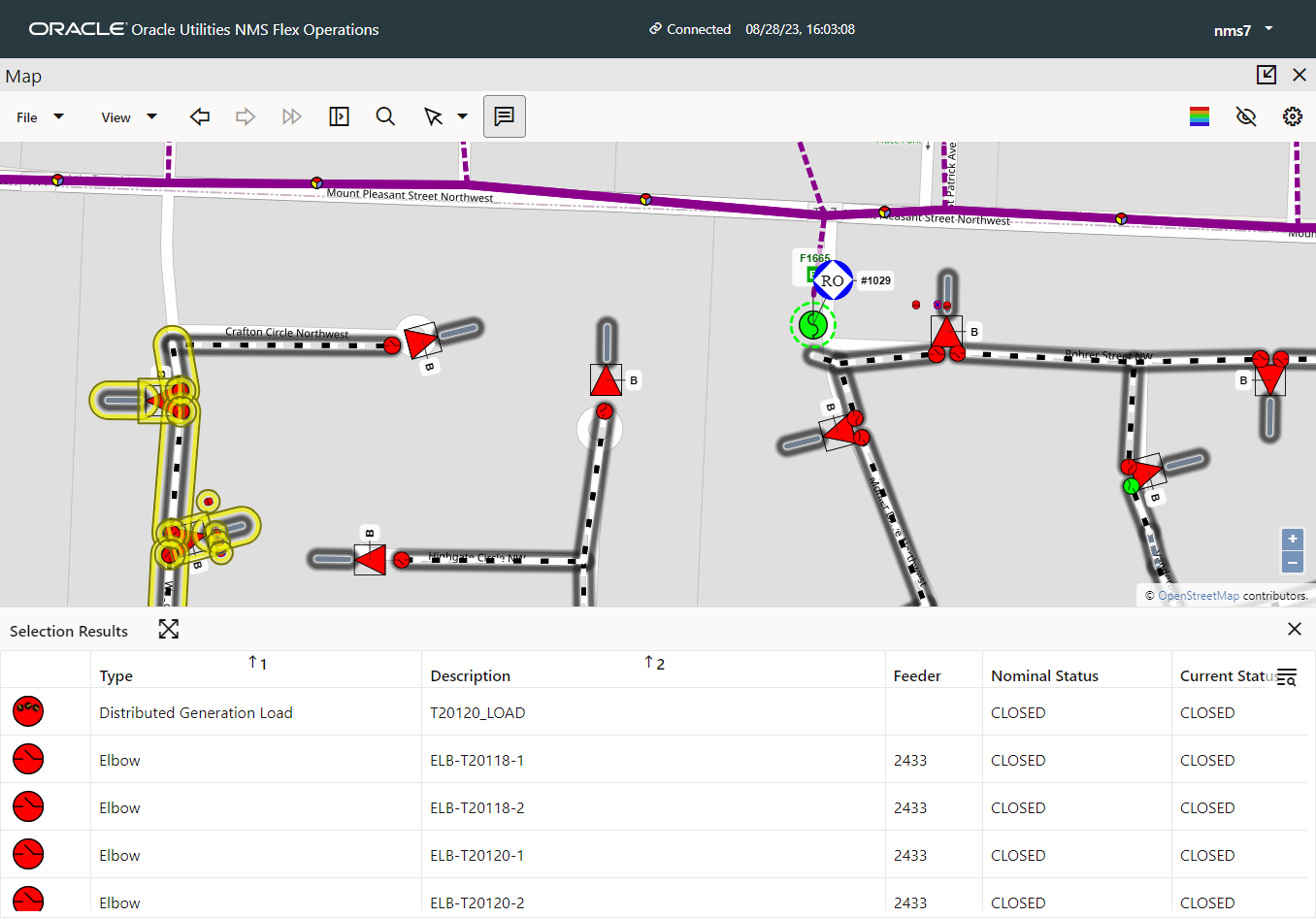The image size is (1316, 918).
Task: Click the Distributed Generation Load row icon
Action: pyautogui.click(x=28, y=711)
